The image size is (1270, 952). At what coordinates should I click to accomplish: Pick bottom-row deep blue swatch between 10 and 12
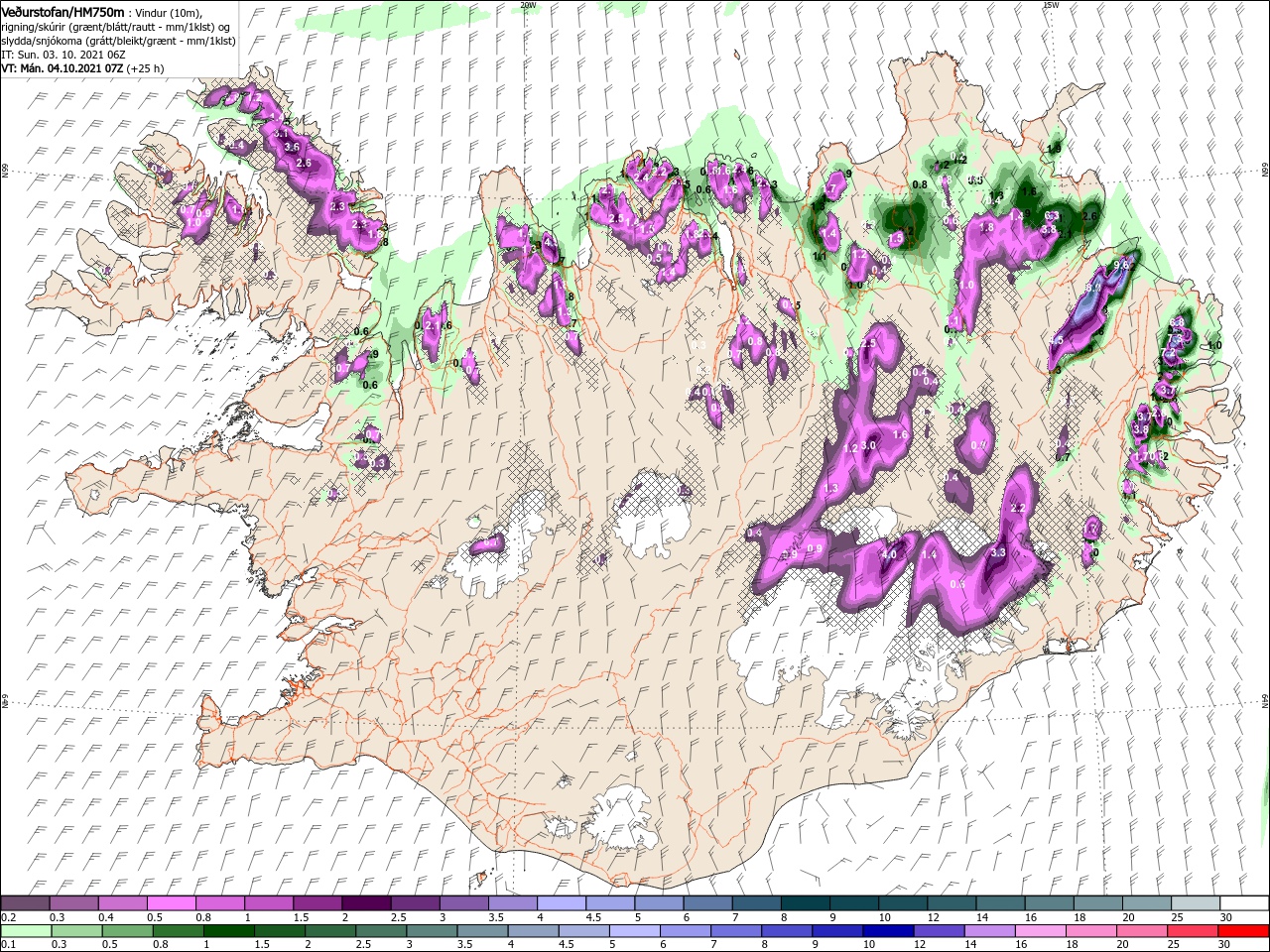(889, 930)
